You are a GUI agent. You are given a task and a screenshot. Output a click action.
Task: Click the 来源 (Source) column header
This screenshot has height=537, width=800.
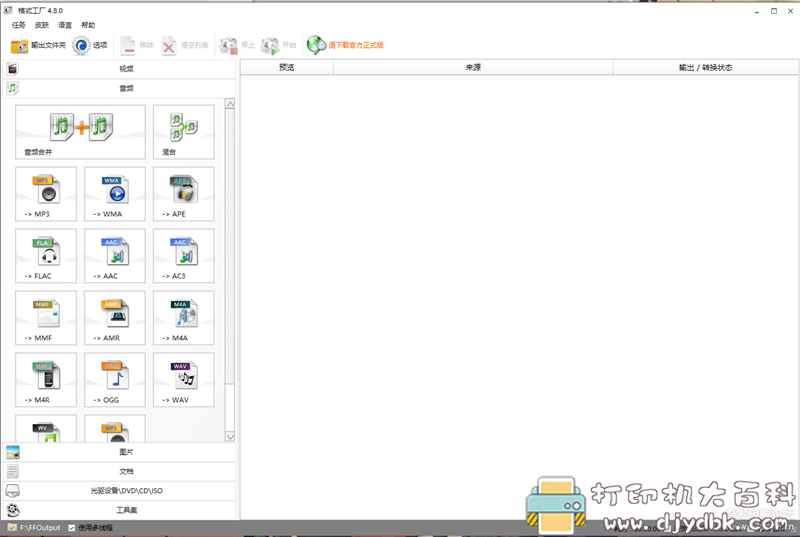point(473,67)
